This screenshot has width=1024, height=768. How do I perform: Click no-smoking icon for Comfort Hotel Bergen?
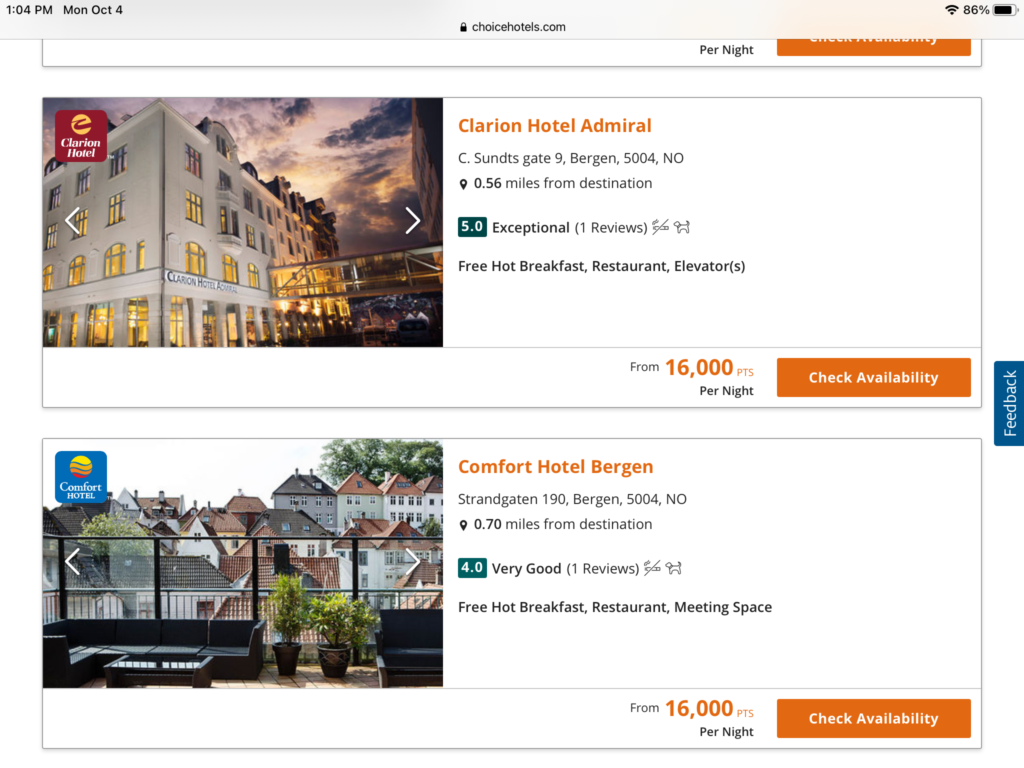click(x=652, y=568)
